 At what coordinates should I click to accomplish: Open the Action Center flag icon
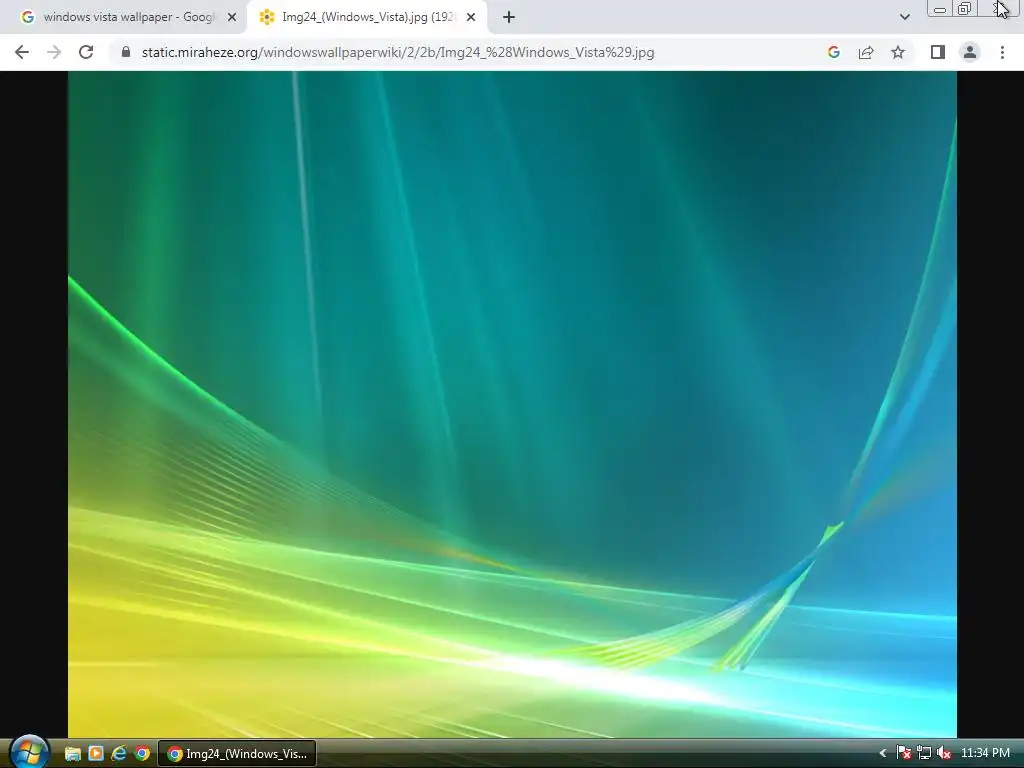pos(903,754)
